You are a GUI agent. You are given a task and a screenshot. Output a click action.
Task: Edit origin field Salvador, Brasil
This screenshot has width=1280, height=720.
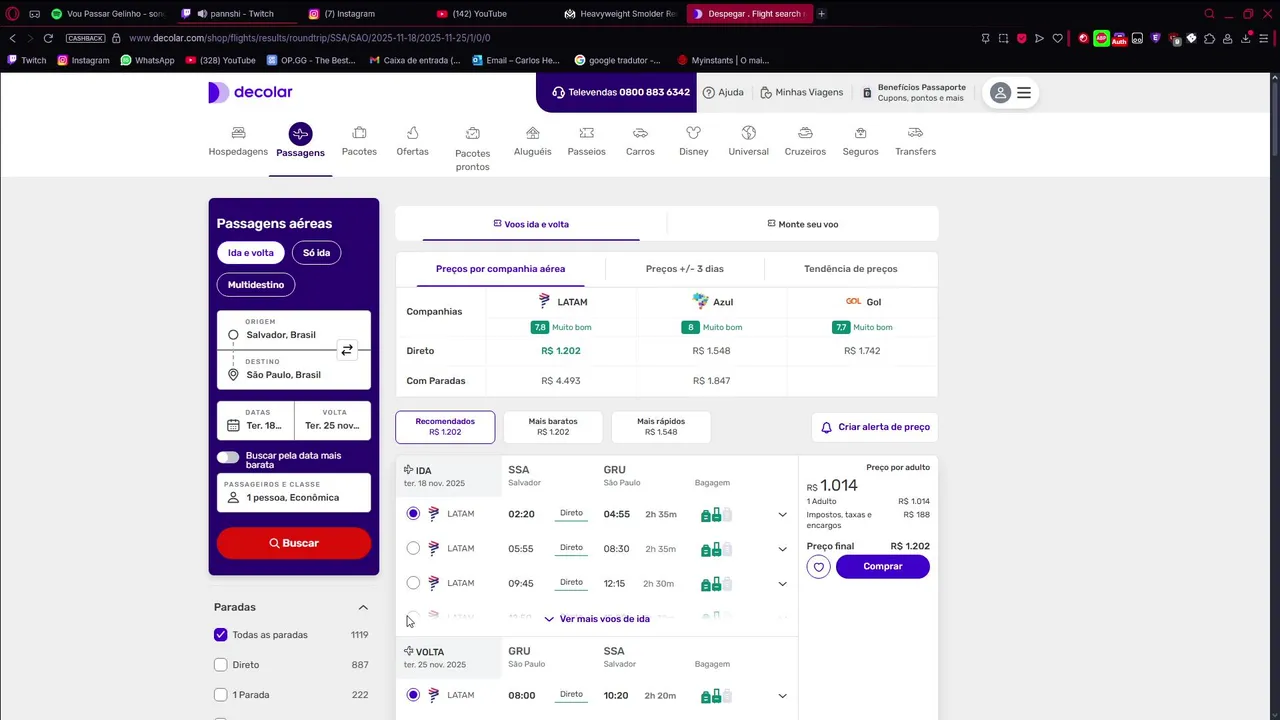click(x=282, y=331)
